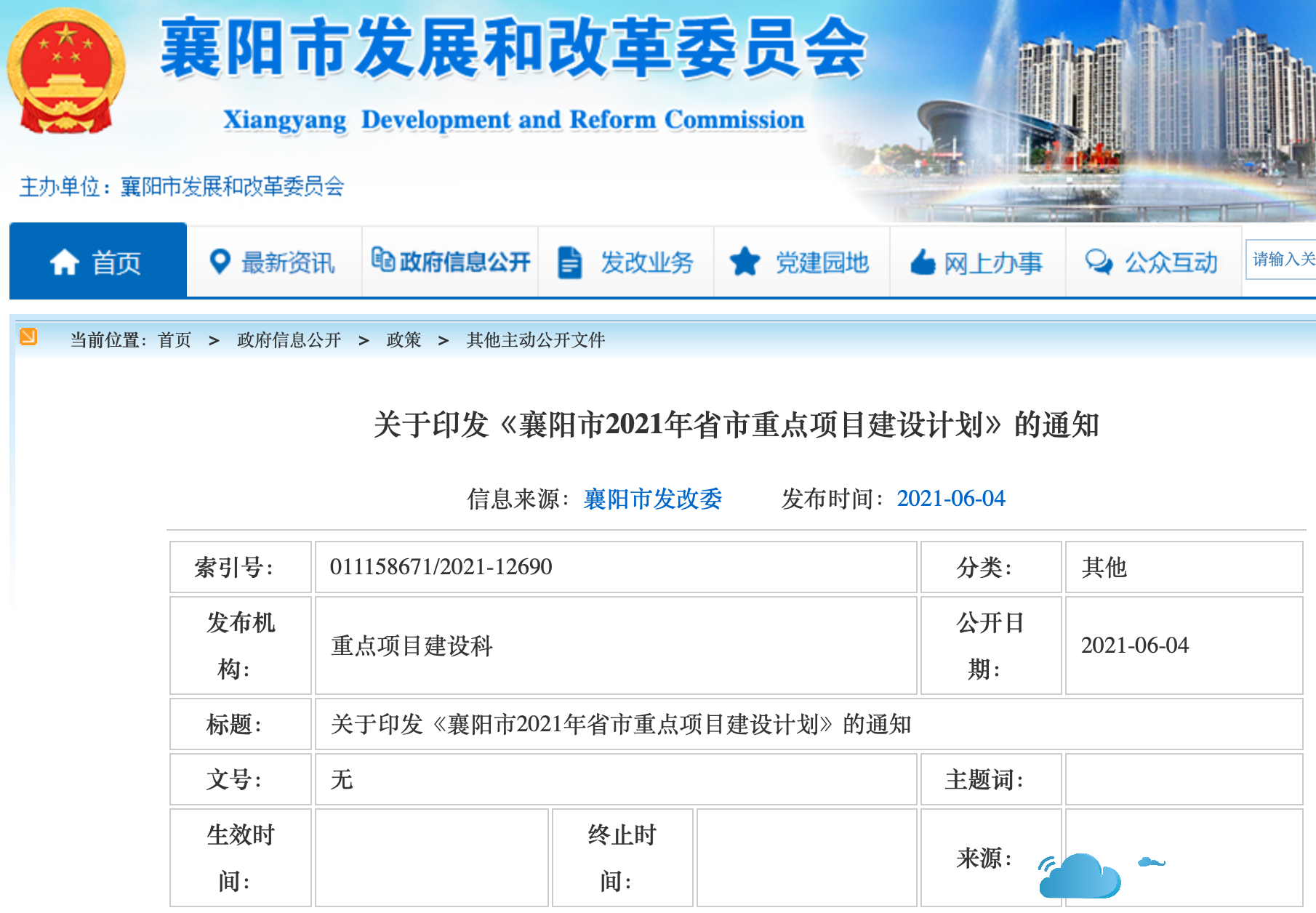This screenshot has height=913, width=1316.
Task: Open 其他主动公开文件 breadcrumb link
Action: click(x=535, y=340)
